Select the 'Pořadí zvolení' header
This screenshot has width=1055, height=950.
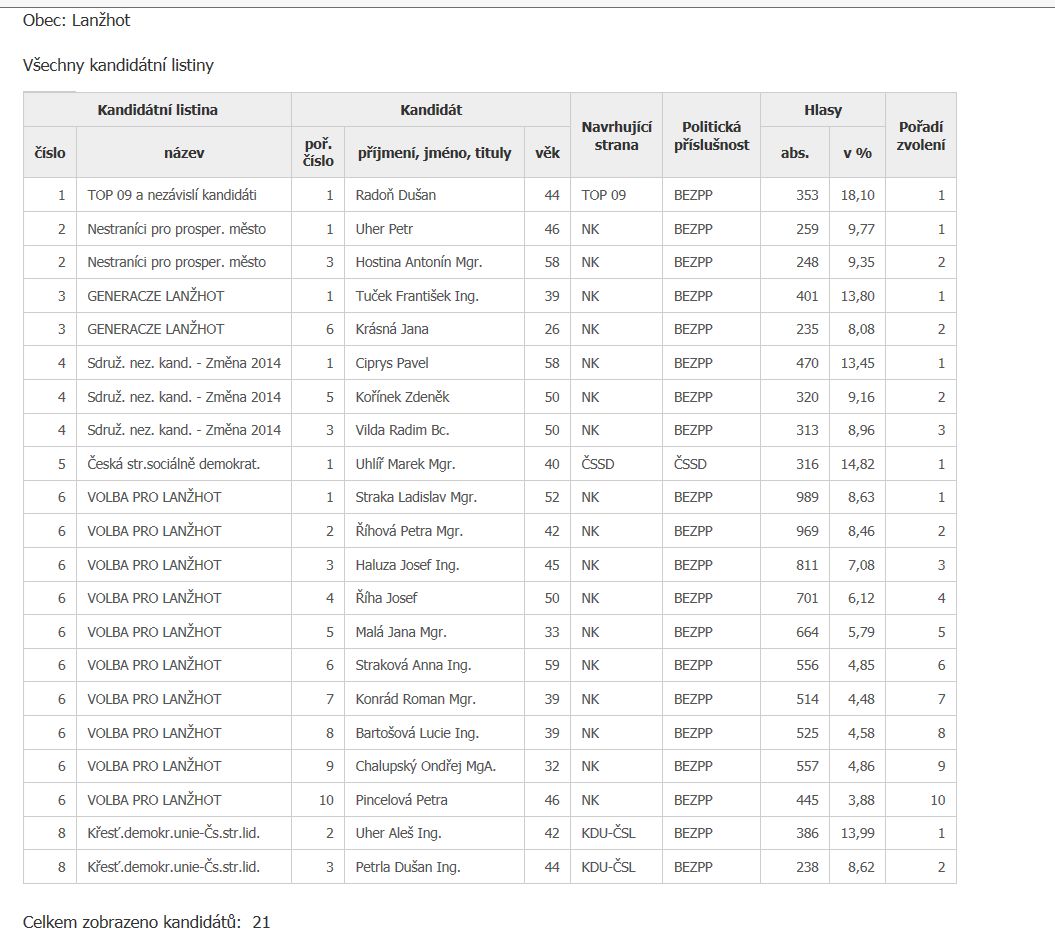pos(920,136)
